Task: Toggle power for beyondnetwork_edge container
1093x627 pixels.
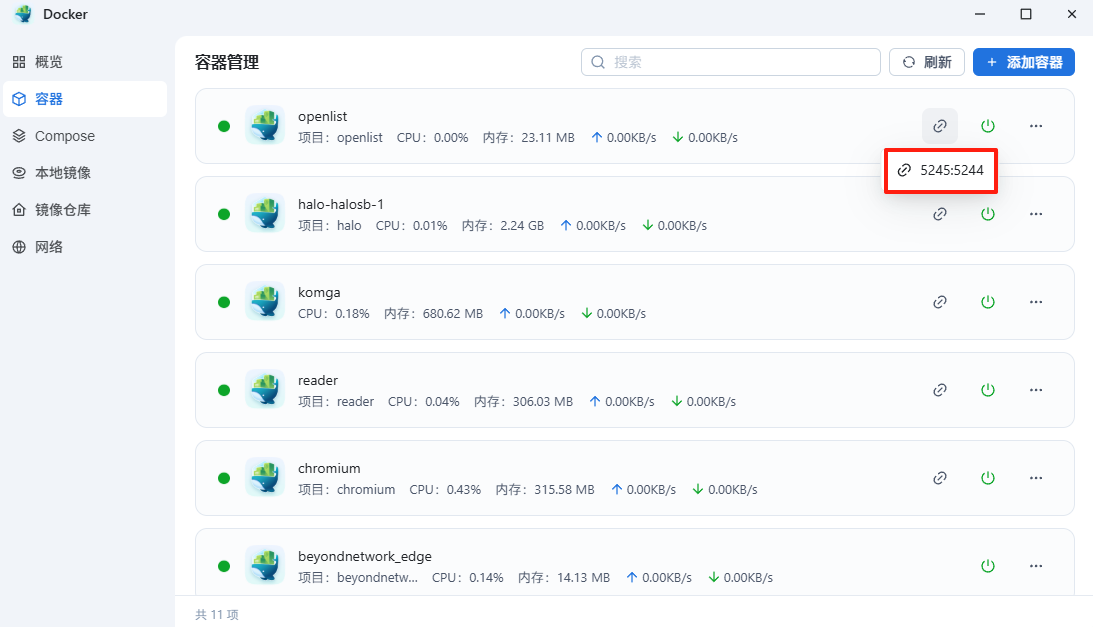Action: click(x=988, y=566)
